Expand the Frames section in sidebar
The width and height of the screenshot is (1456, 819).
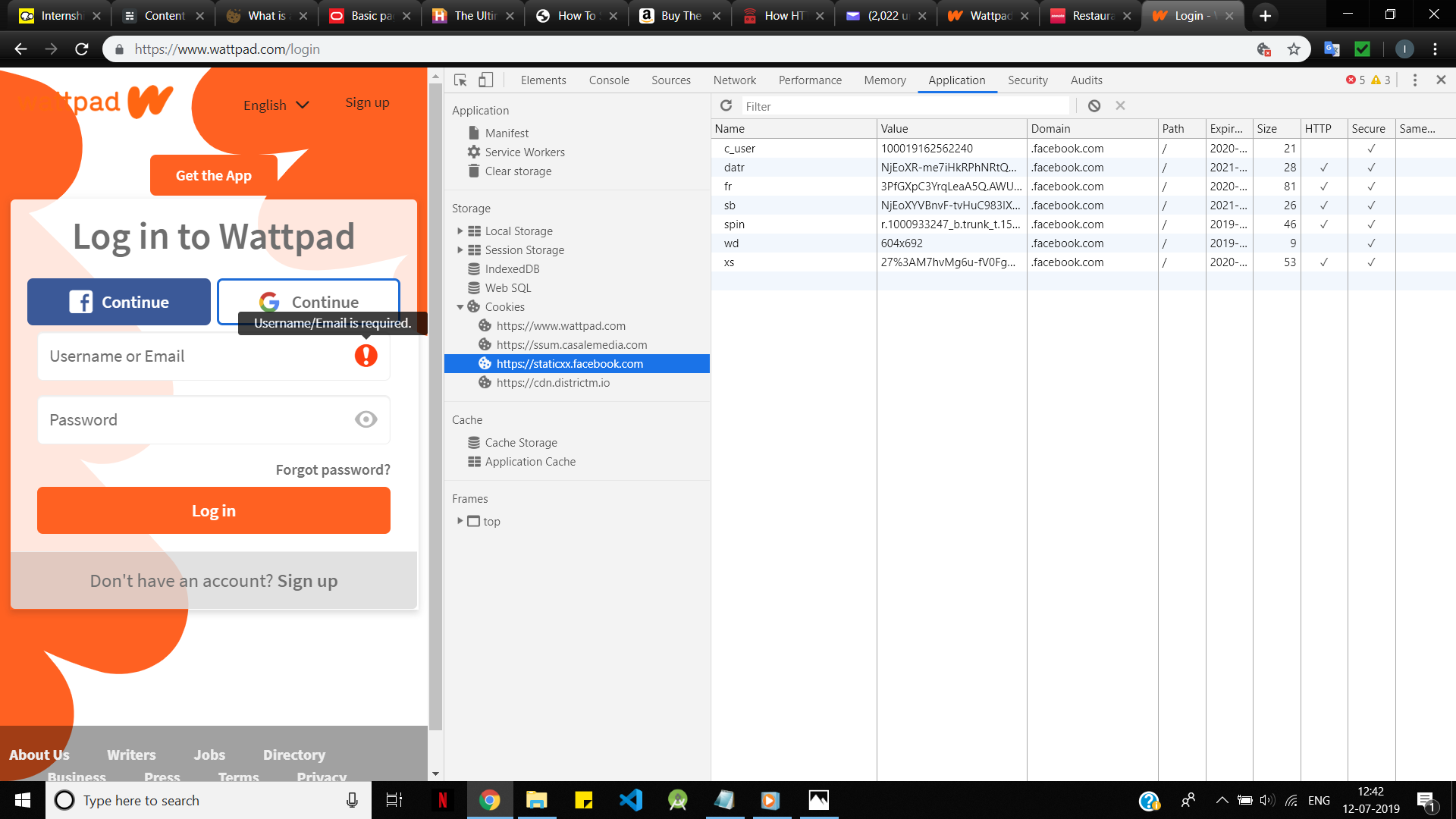460,521
